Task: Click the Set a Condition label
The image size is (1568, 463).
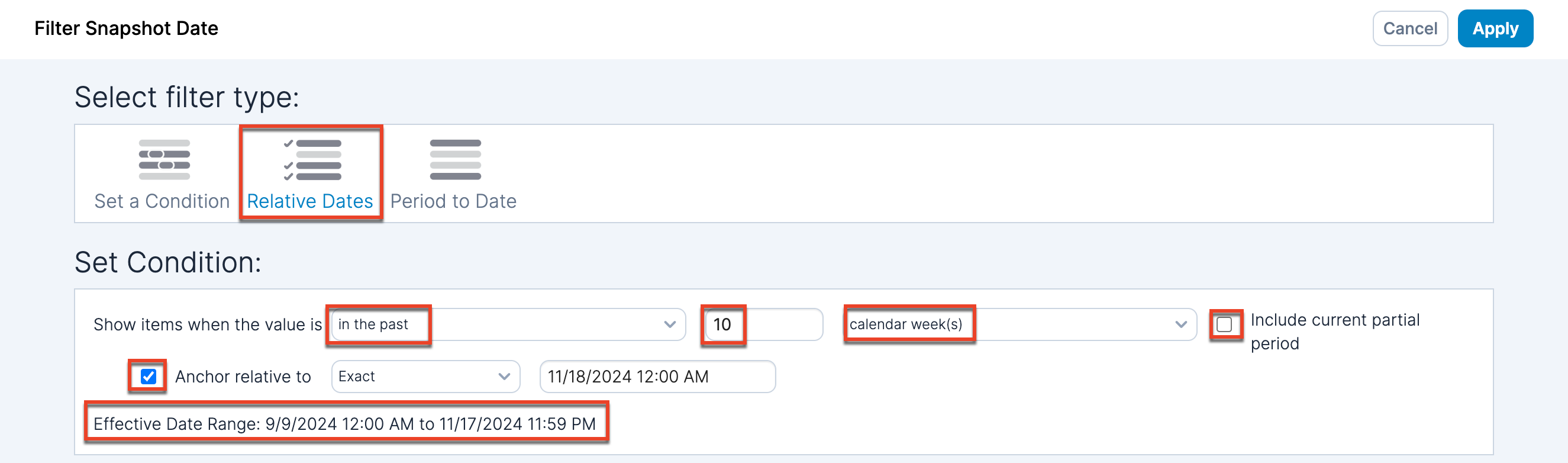Action: click(162, 201)
